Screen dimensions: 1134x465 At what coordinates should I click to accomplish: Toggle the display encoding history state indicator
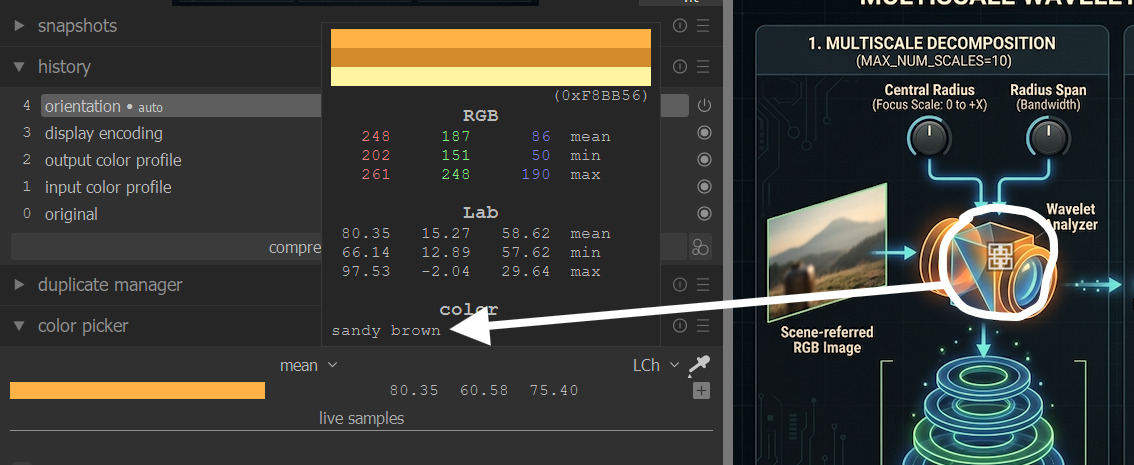[704, 133]
